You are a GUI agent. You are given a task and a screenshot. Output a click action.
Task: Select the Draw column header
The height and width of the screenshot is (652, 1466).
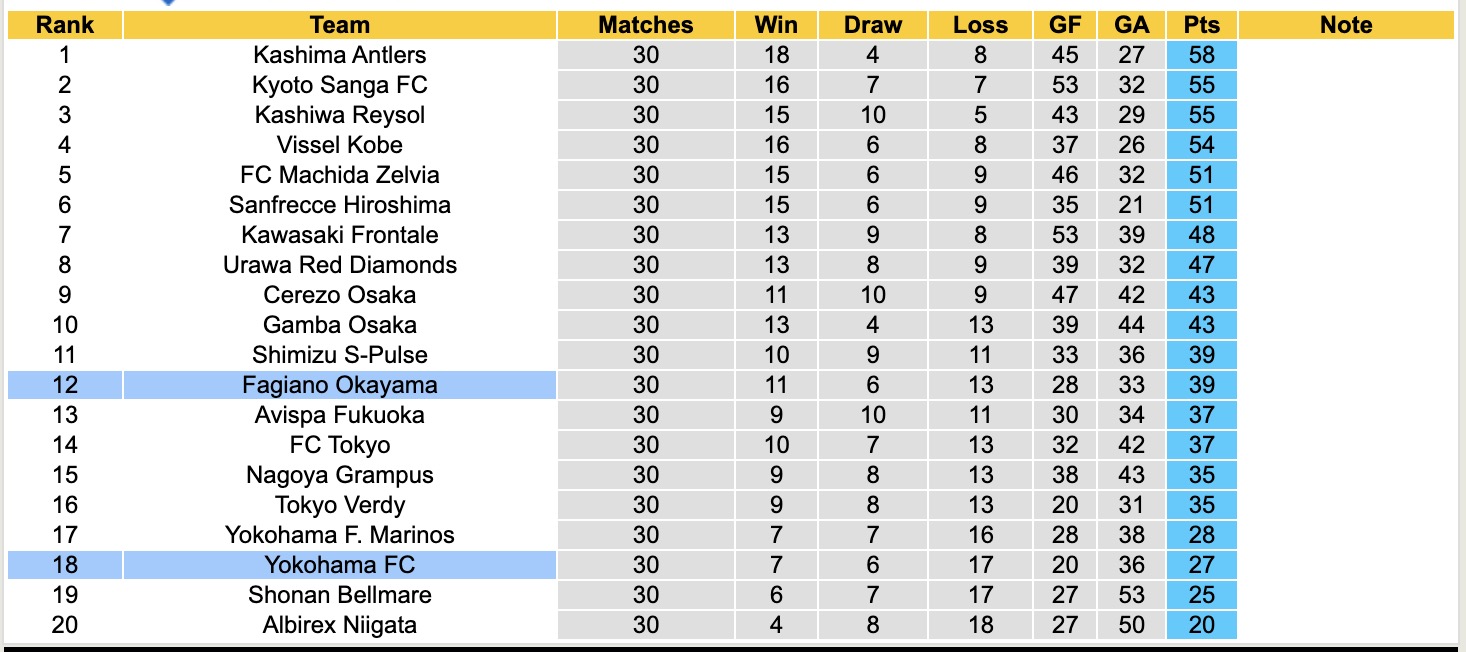872,25
